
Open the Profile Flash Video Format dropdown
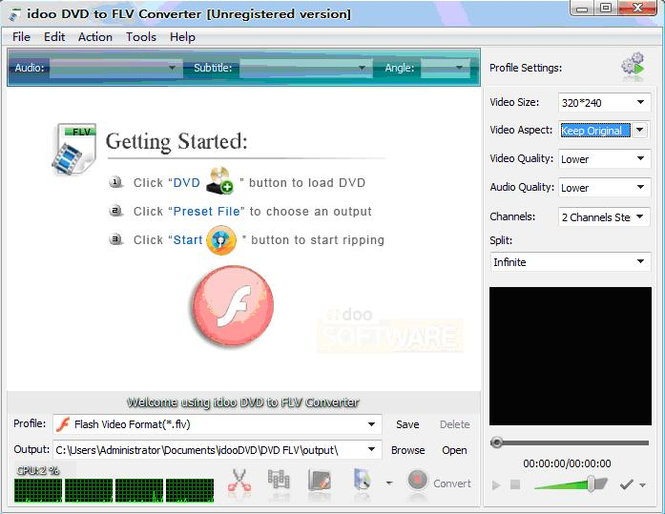pyautogui.click(x=217, y=424)
